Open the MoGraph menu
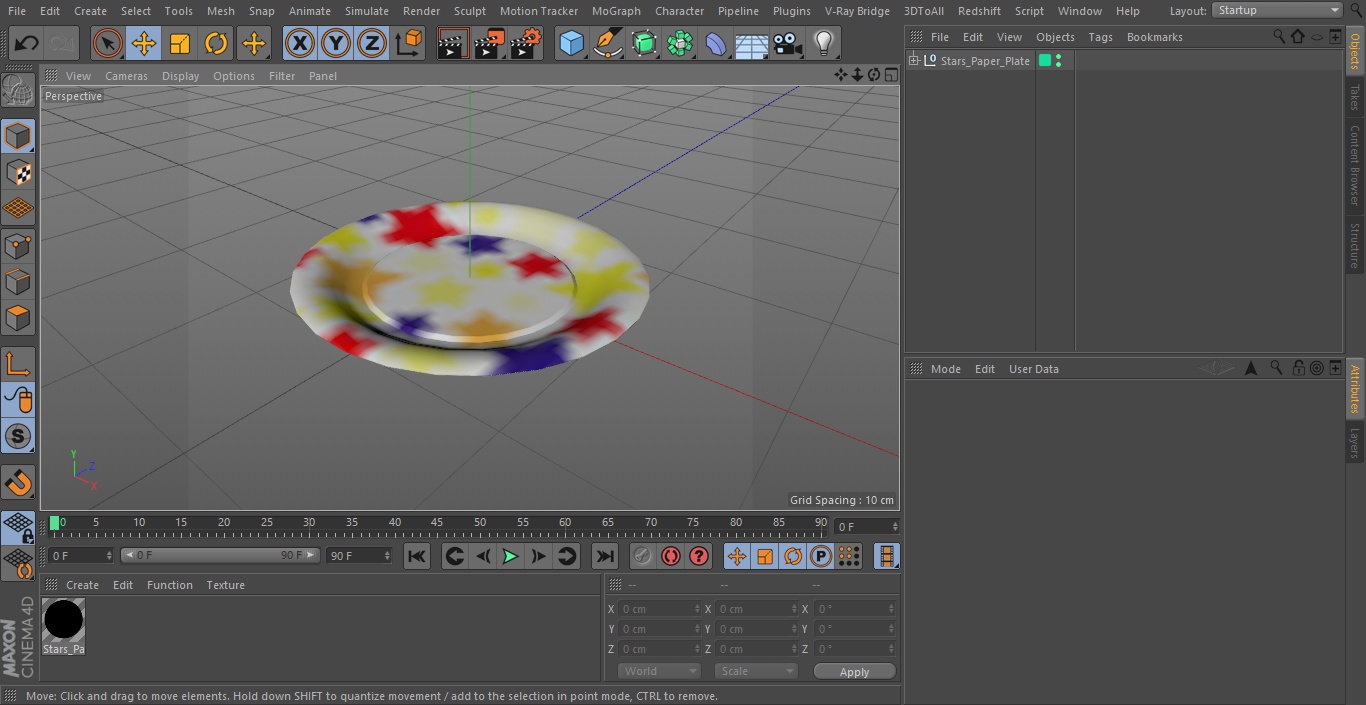The height and width of the screenshot is (705, 1366). [x=616, y=11]
